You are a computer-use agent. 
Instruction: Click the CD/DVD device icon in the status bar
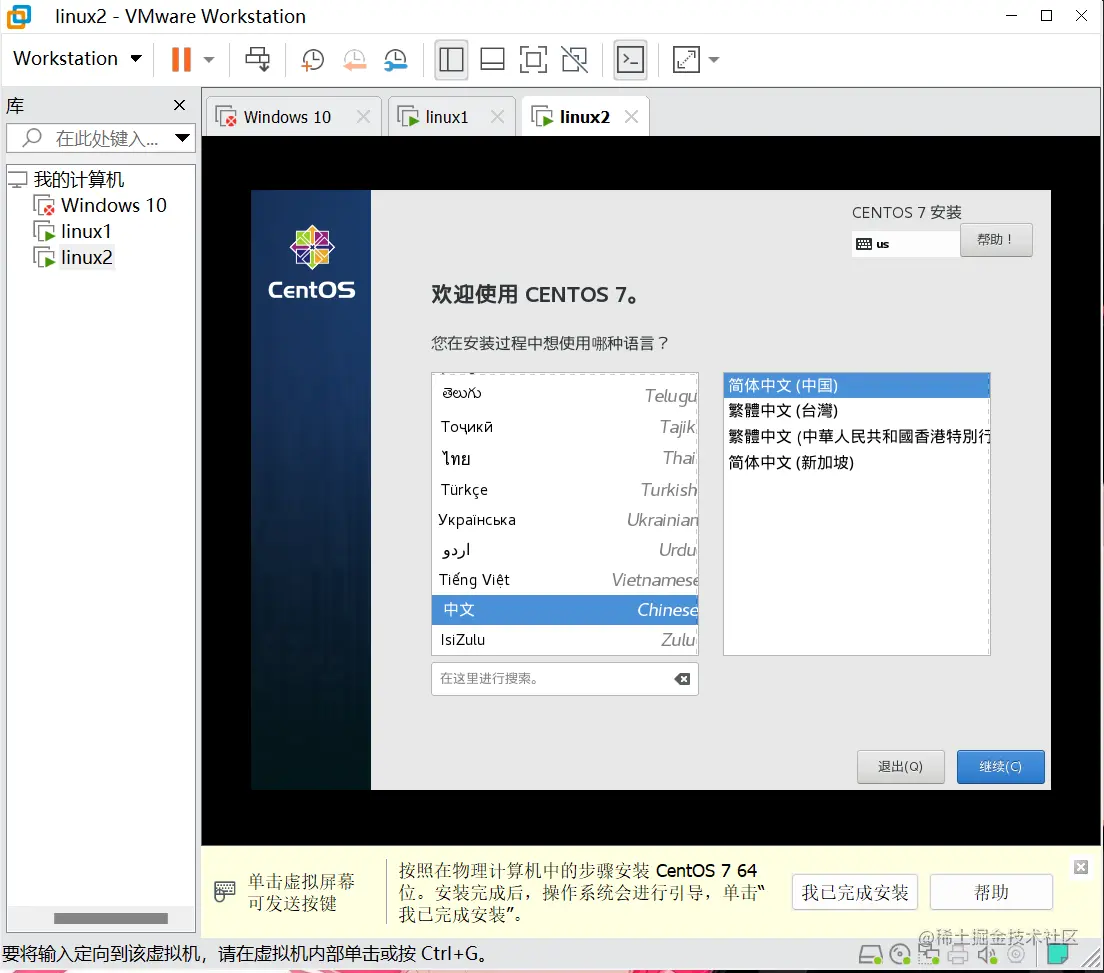[899, 955]
